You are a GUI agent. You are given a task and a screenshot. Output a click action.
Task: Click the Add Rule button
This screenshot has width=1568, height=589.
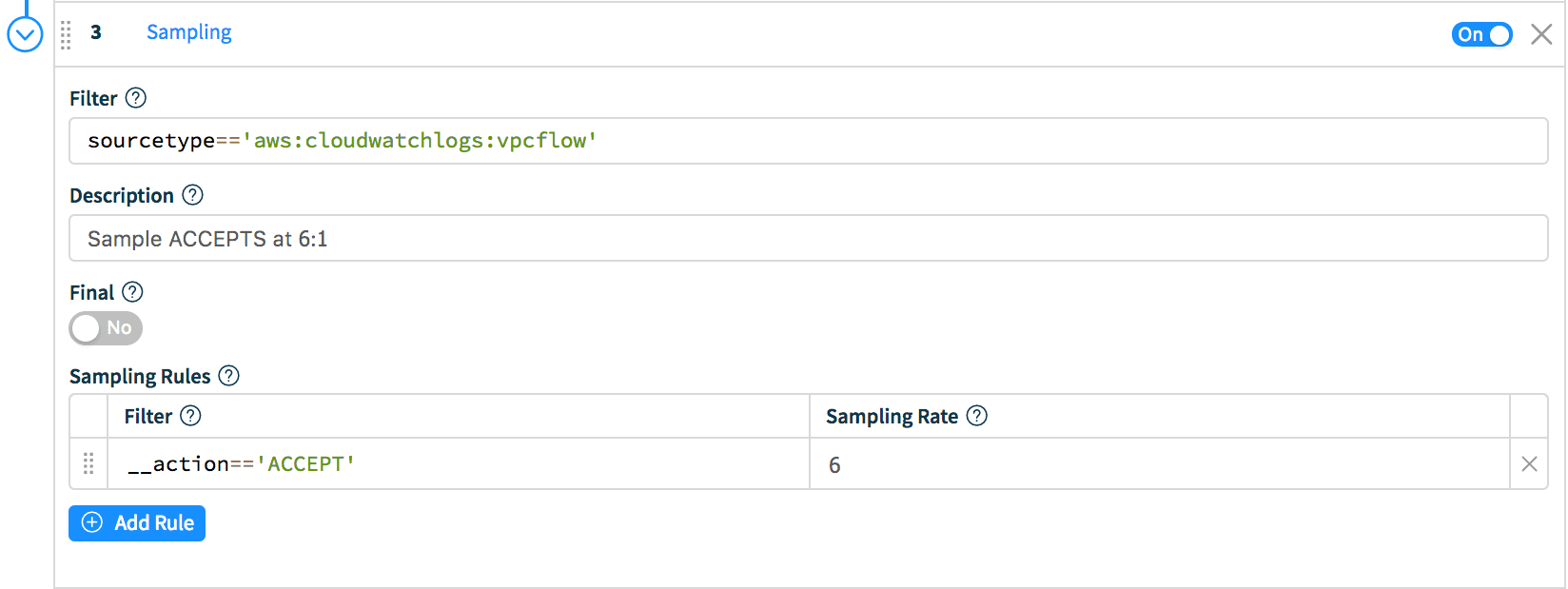136,522
